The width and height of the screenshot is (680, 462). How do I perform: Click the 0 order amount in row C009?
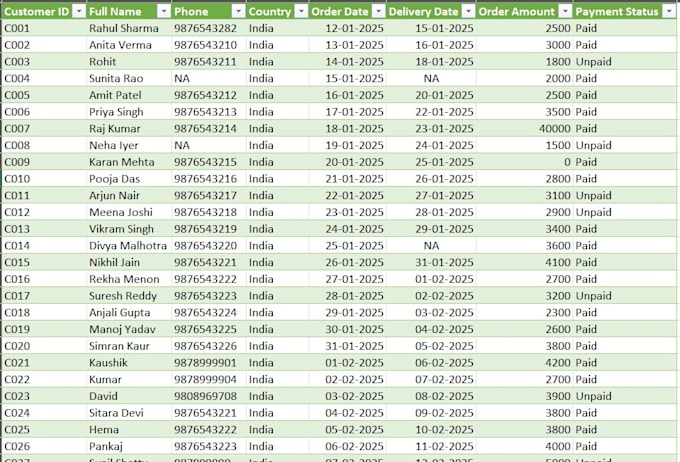[524, 162]
